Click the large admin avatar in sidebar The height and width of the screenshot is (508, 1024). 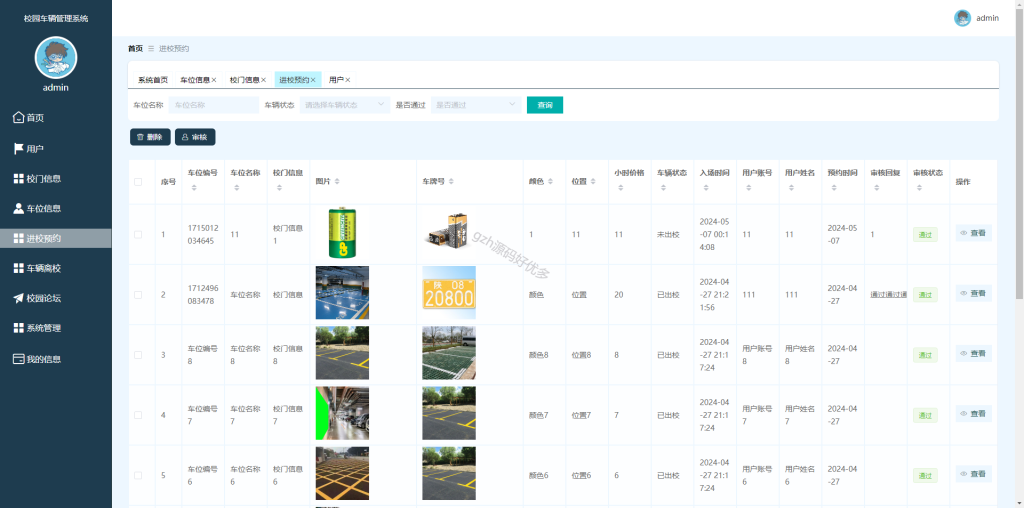coord(56,57)
